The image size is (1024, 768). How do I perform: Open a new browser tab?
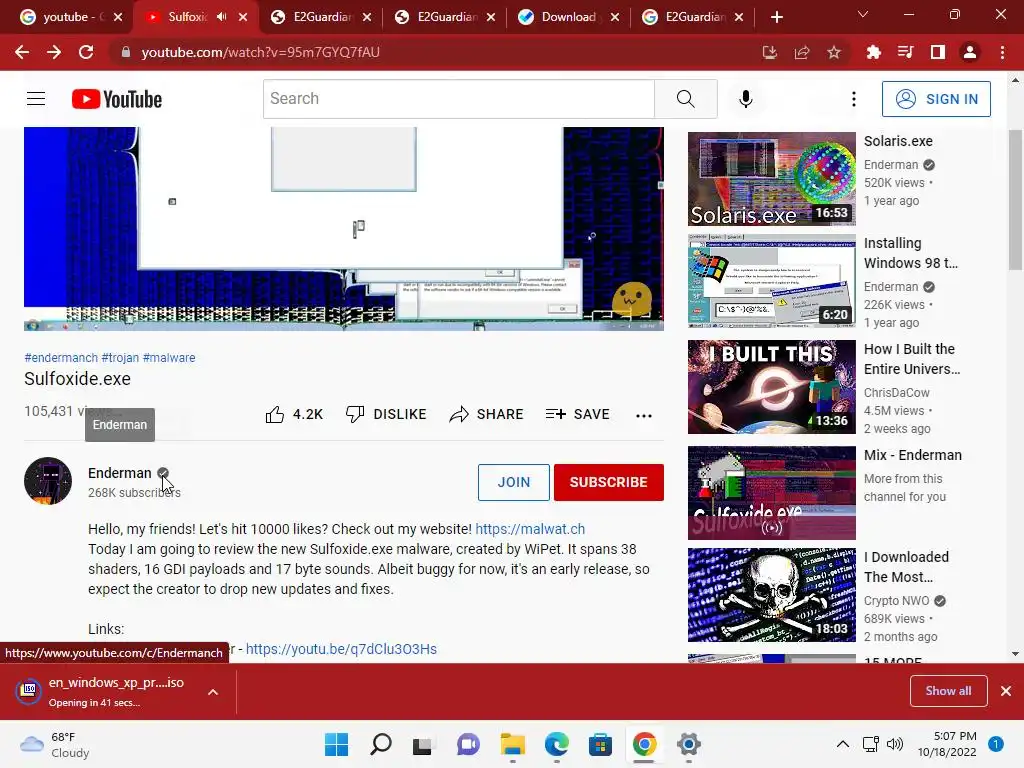(776, 17)
